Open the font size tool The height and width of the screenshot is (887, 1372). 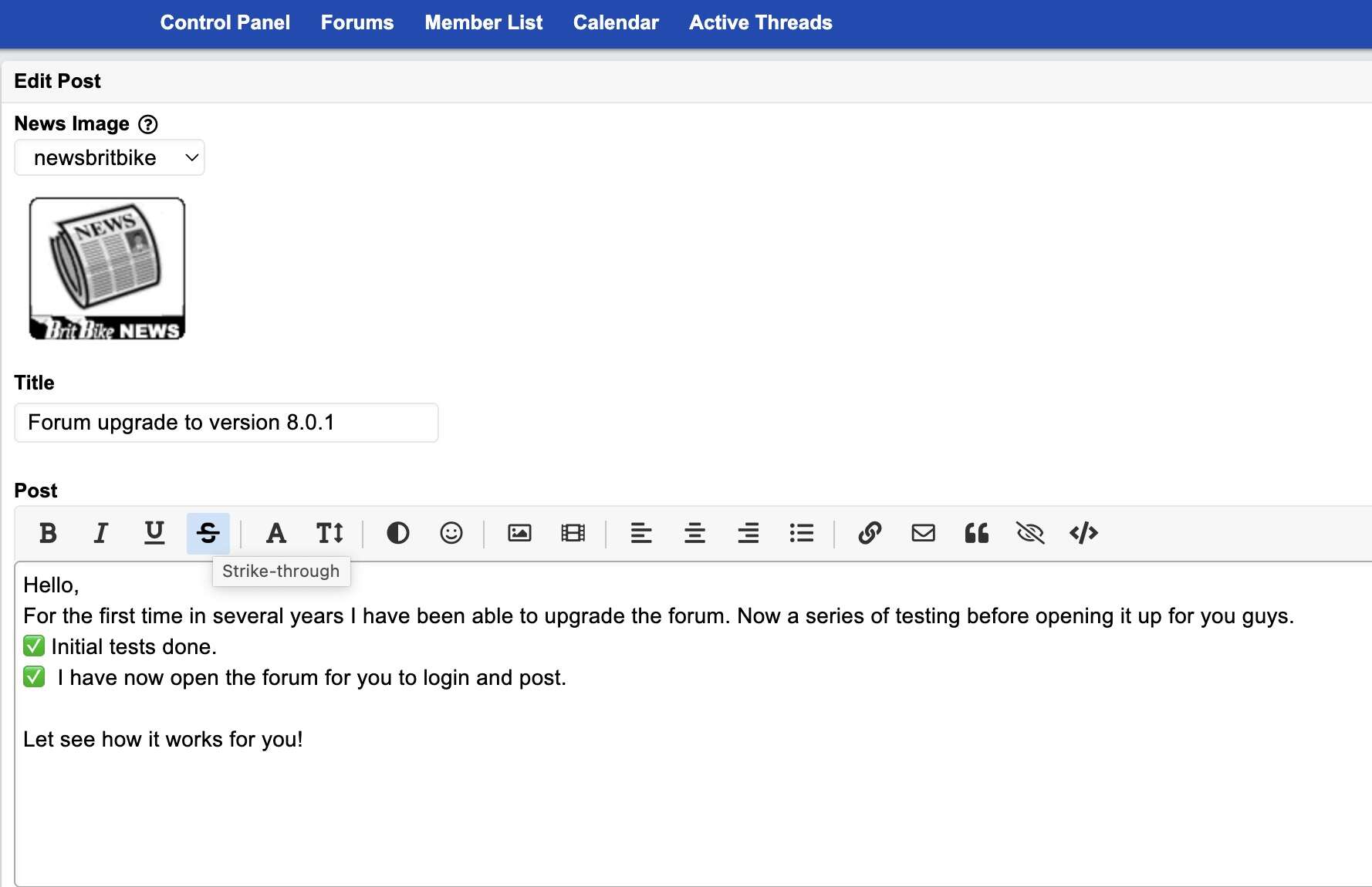(329, 533)
